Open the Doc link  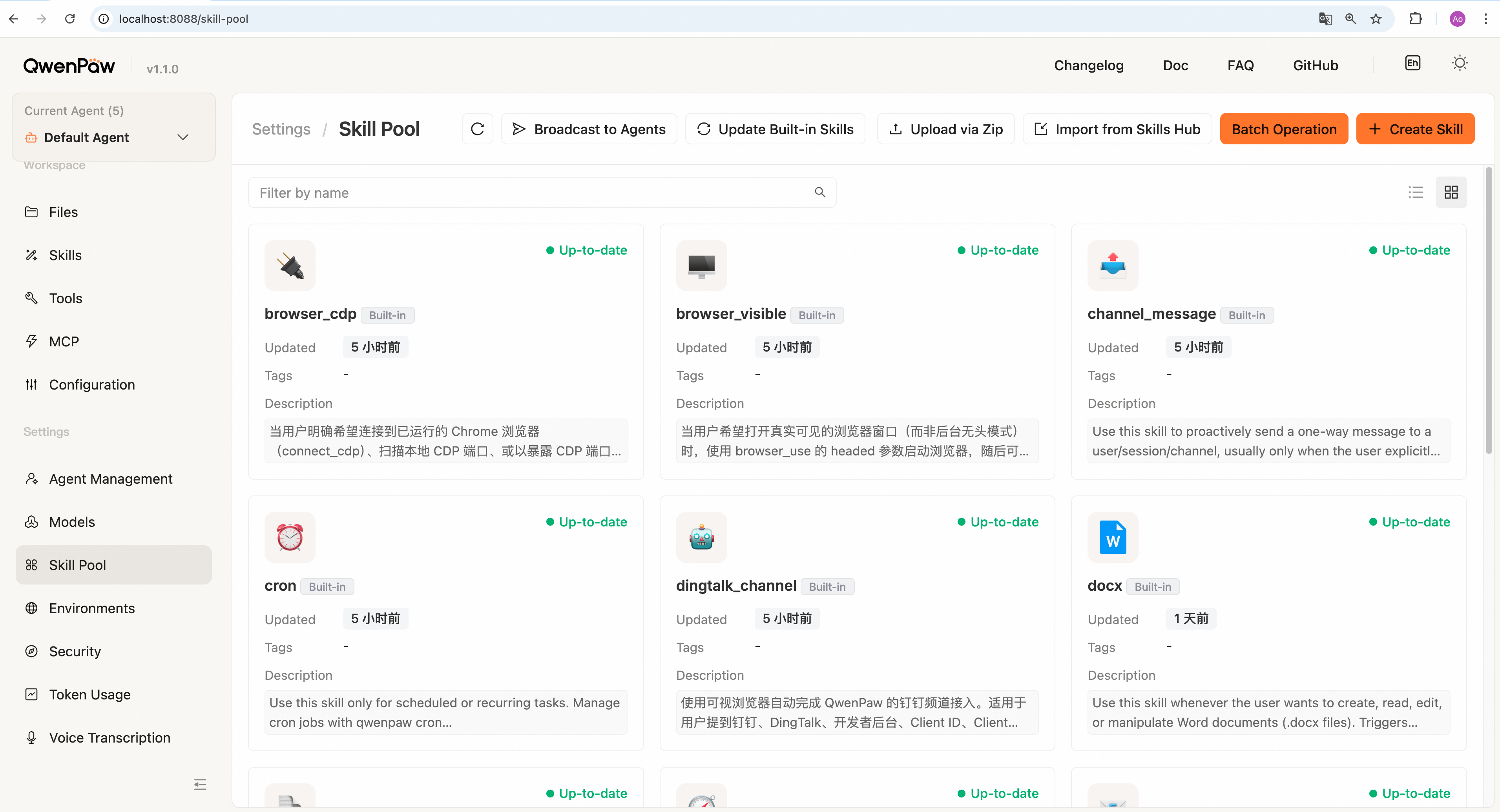coord(1175,65)
